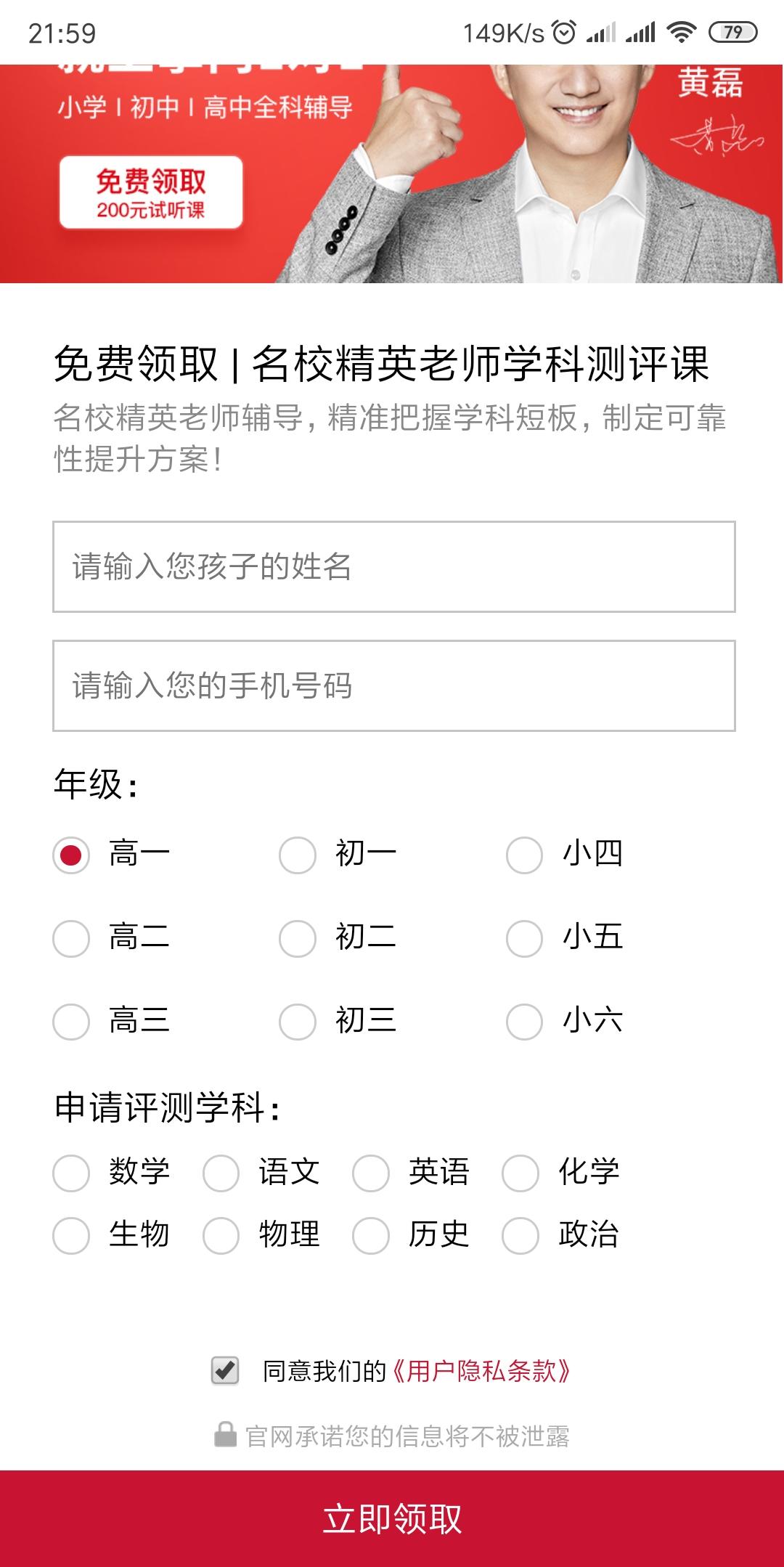Choose the 物理 subject option
Viewport: 784px width, 1567px height.
point(221,1236)
